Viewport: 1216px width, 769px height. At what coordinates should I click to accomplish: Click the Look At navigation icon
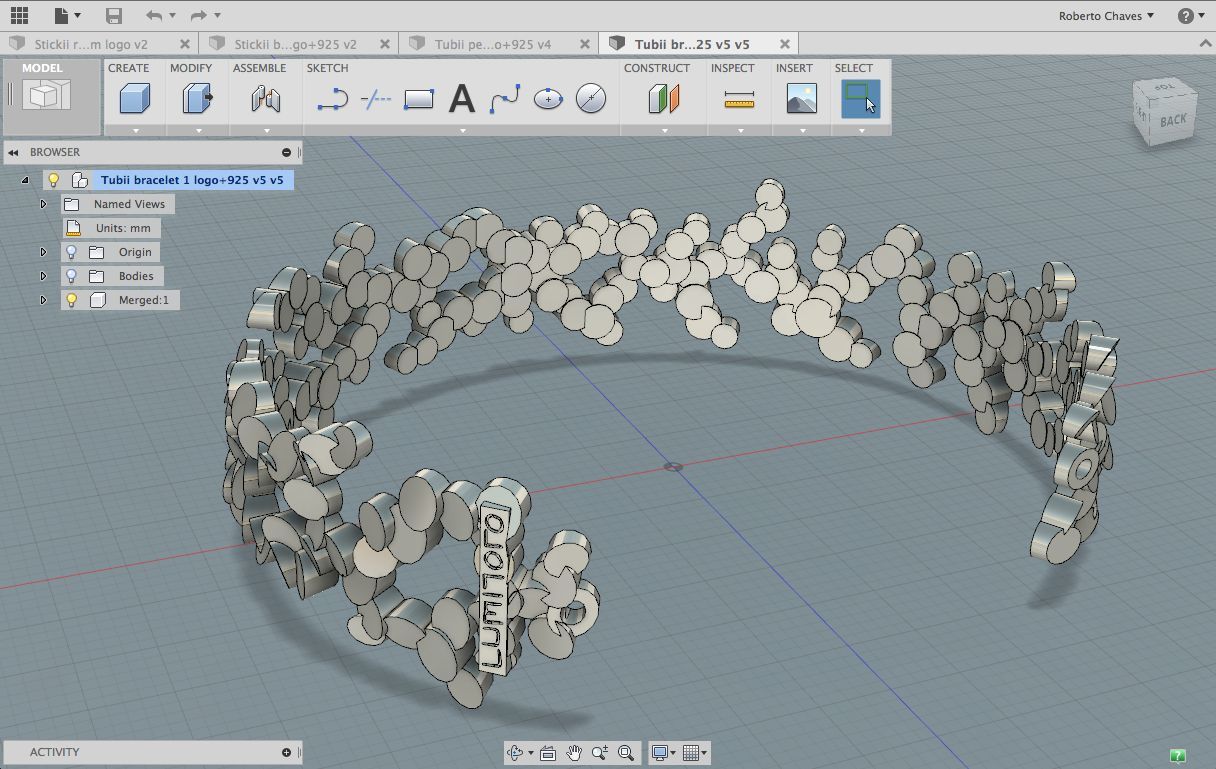tap(548, 753)
